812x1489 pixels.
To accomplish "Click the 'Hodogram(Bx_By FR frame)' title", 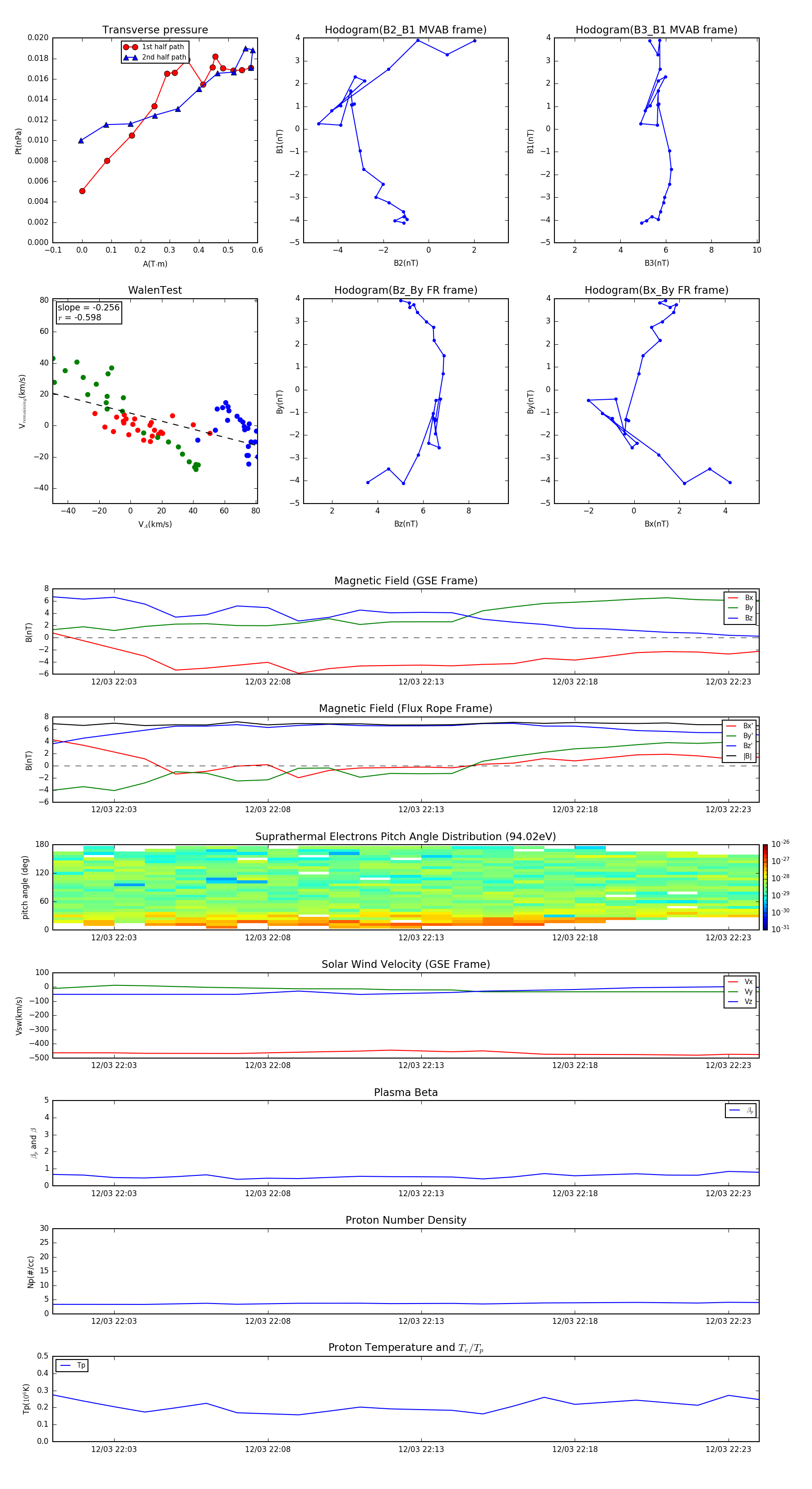I will pyautogui.click(x=656, y=290).
